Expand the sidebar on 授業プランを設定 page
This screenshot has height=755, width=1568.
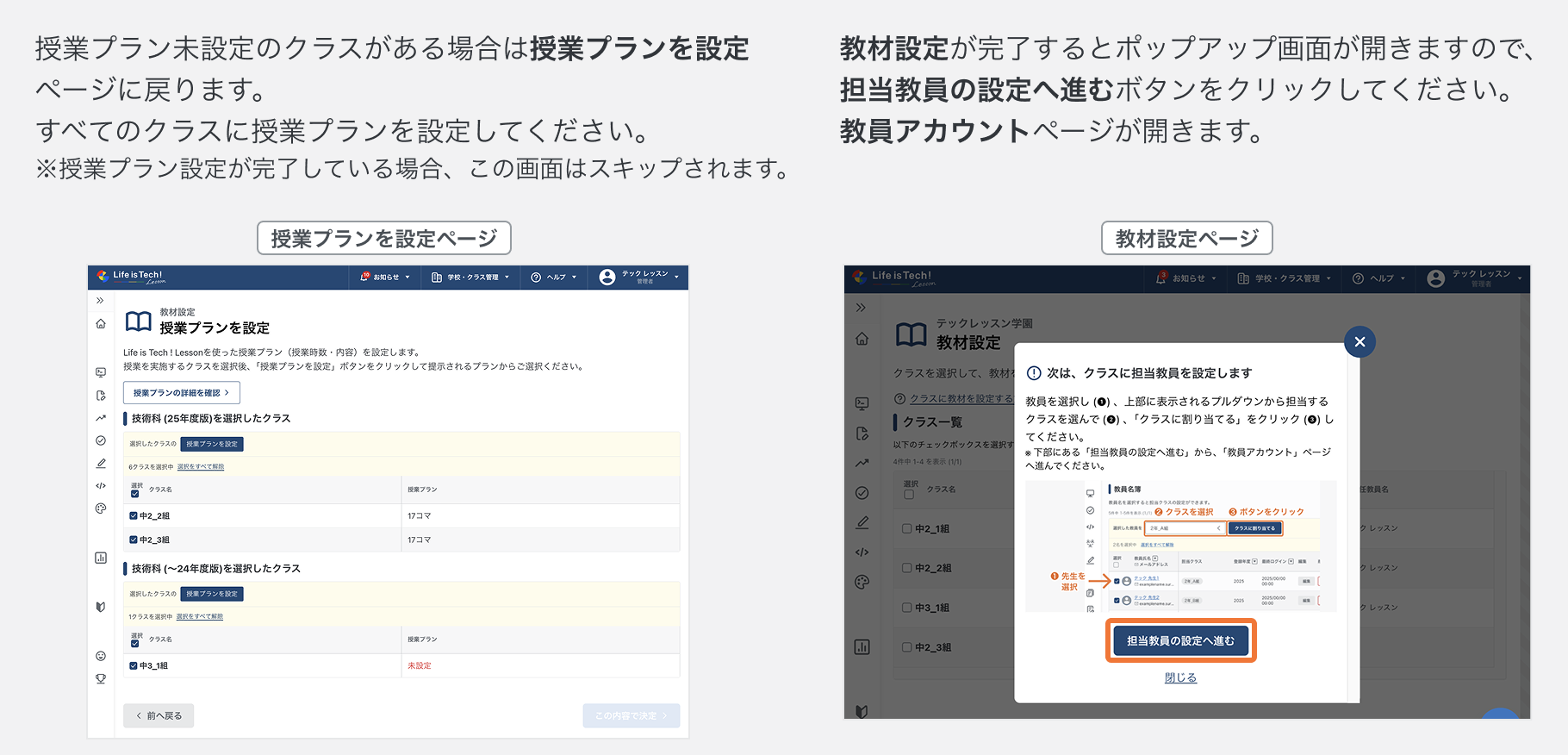pyautogui.click(x=100, y=301)
